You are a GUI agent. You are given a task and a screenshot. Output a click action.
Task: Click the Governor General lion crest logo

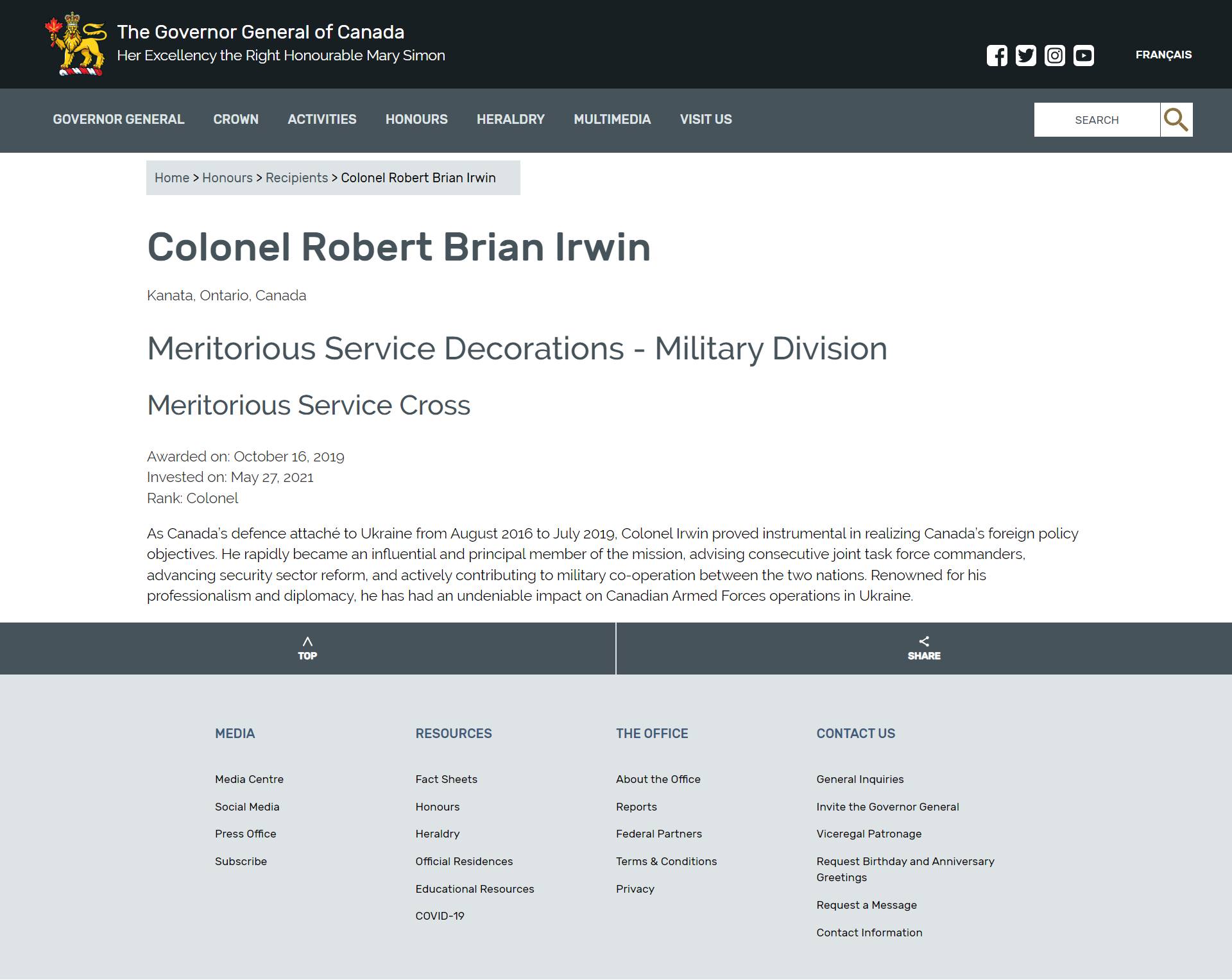pos(76,44)
